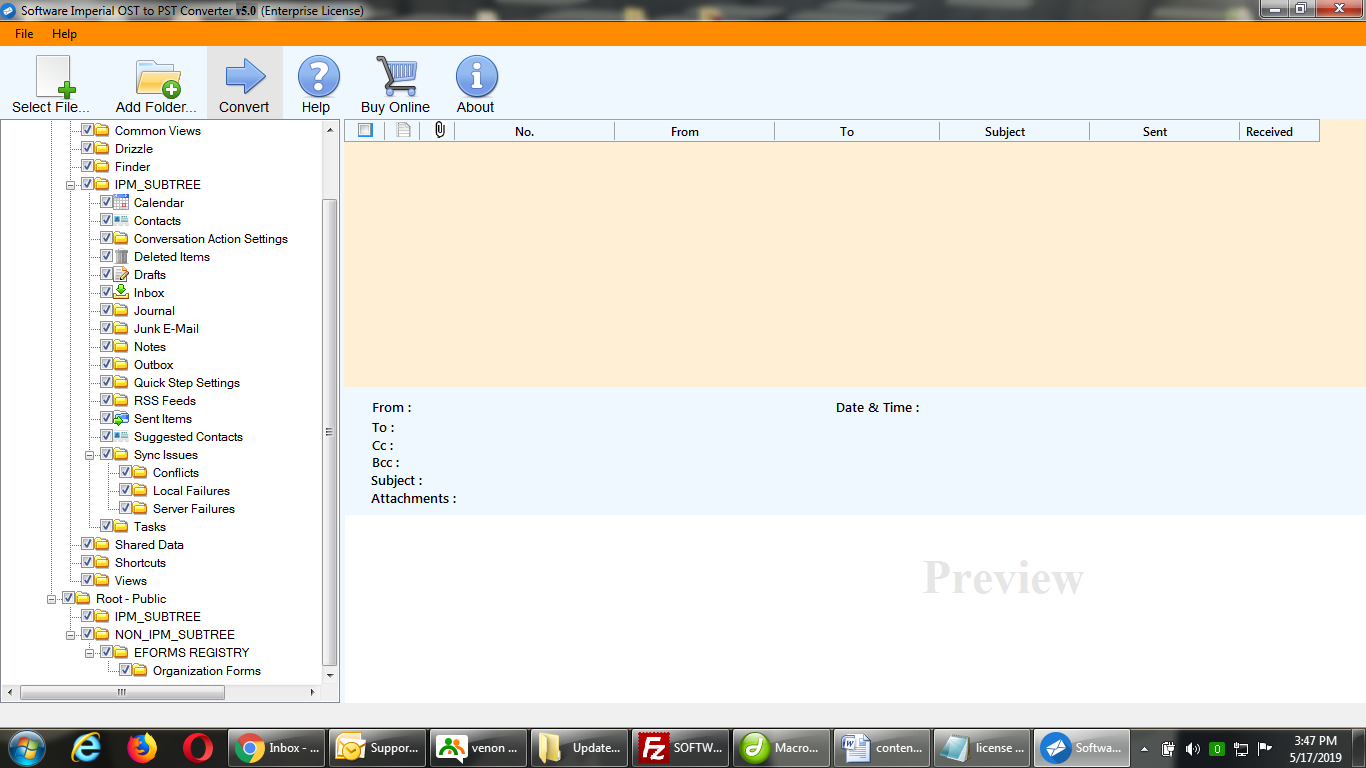Screen dimensions: 1366x768
Task: Open Opera from the taskbar
Action: 198,747
